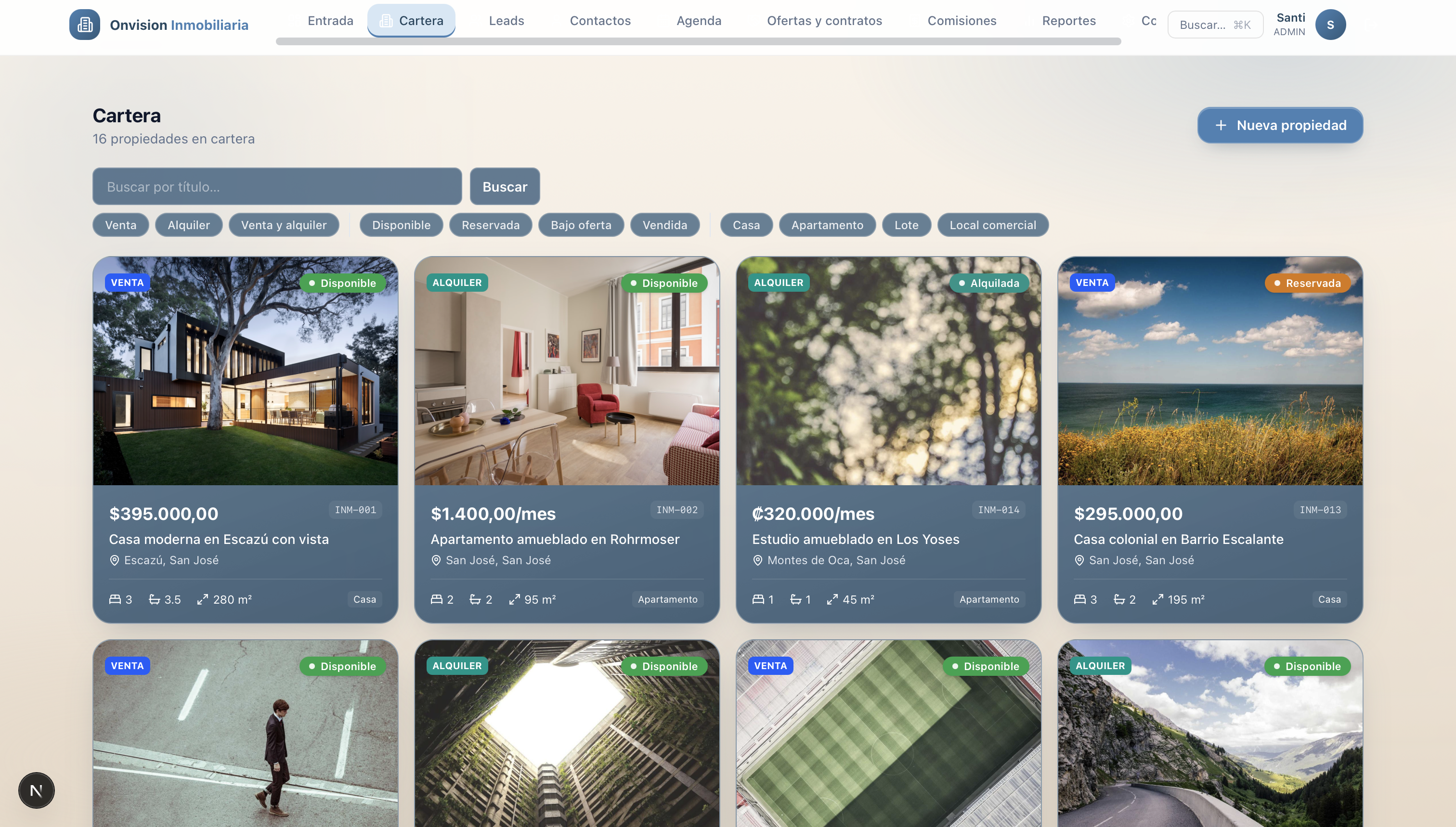Switch to the Leads tab
The height and width of the screenshot is (827, 1456).
click(506, 20)
